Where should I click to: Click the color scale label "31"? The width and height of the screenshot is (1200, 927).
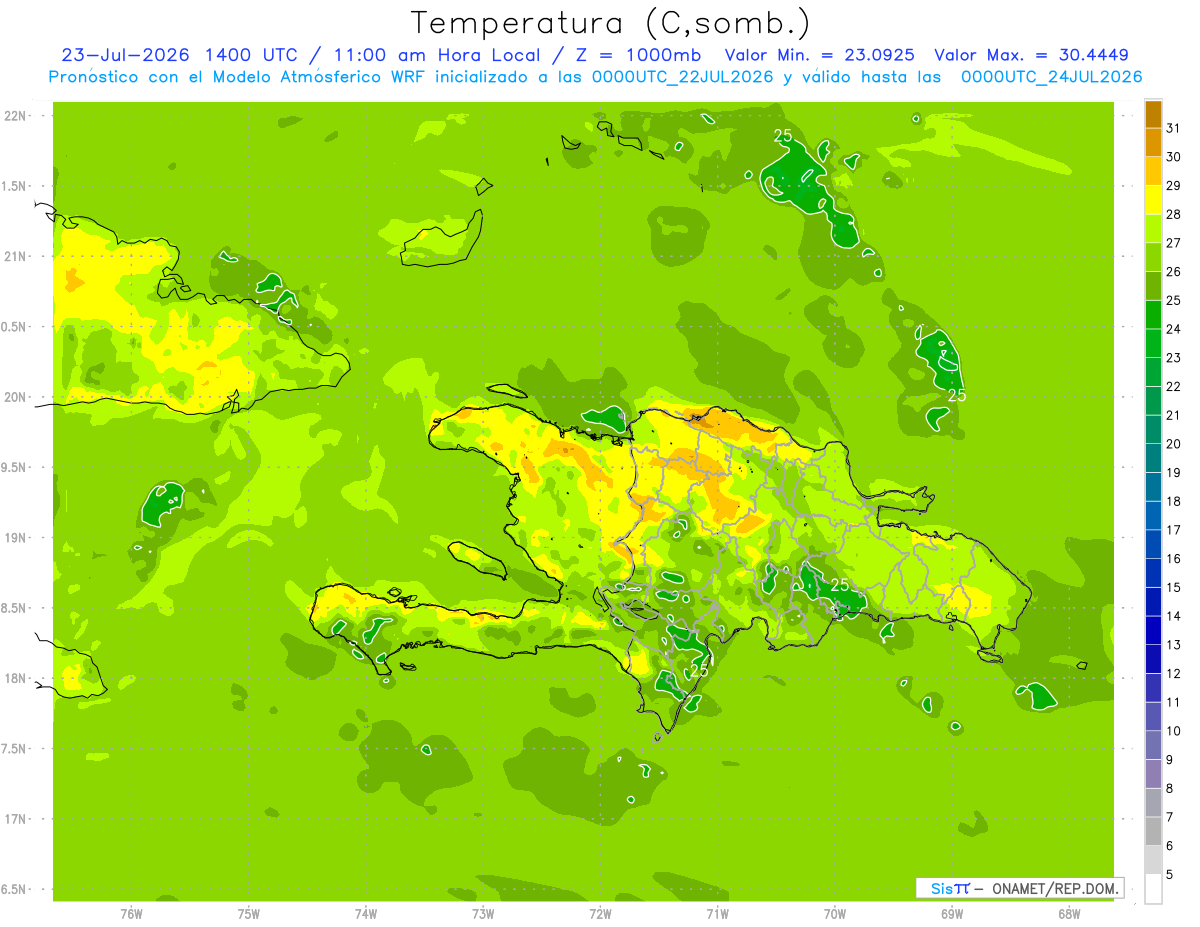click(1173, 128)
